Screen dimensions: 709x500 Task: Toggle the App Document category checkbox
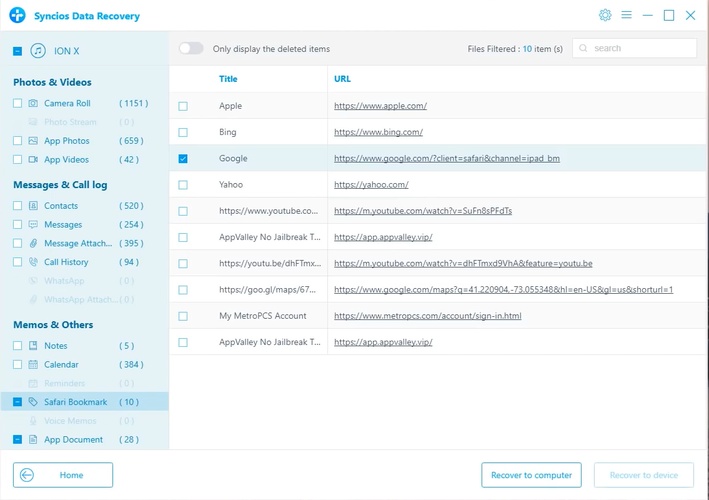coord(17,439)
